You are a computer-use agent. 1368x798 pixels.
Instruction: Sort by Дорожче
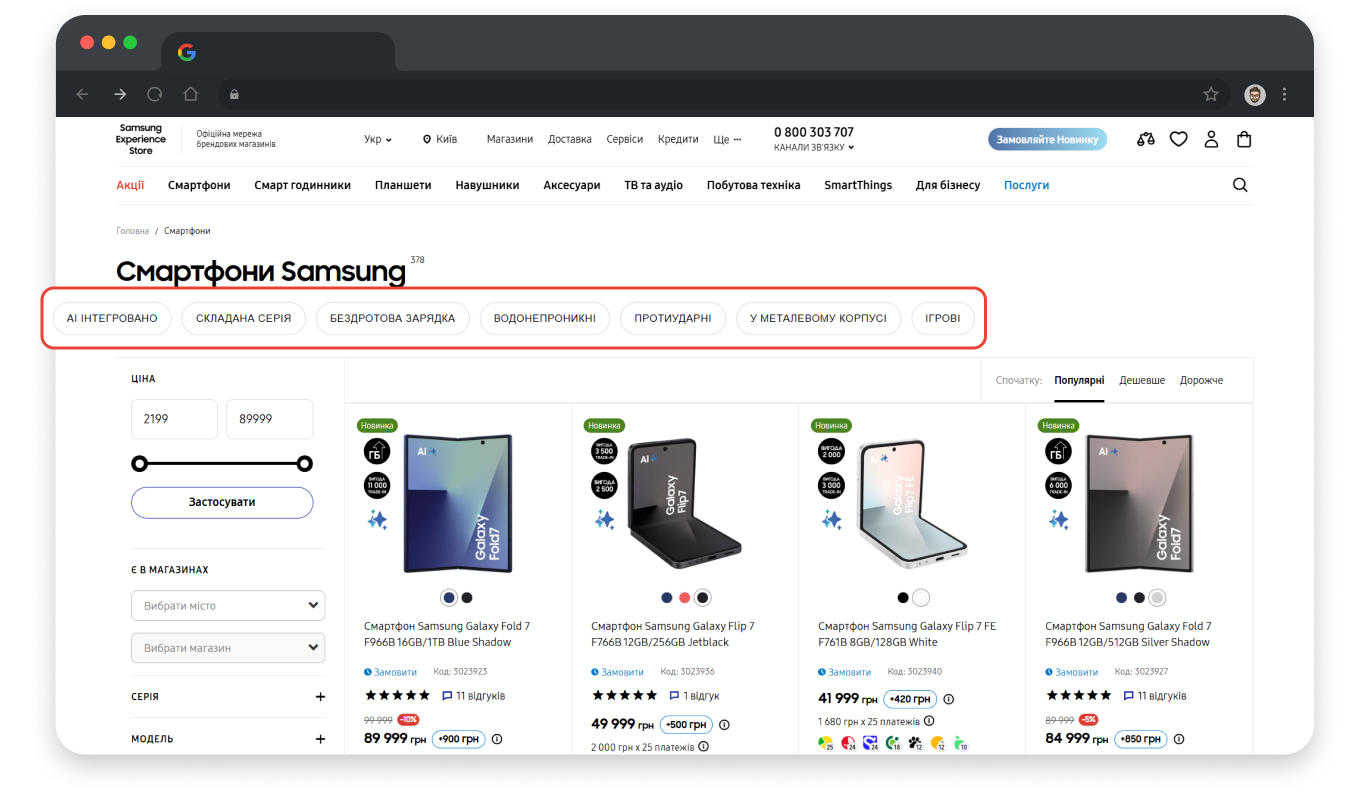(1201, 380)
